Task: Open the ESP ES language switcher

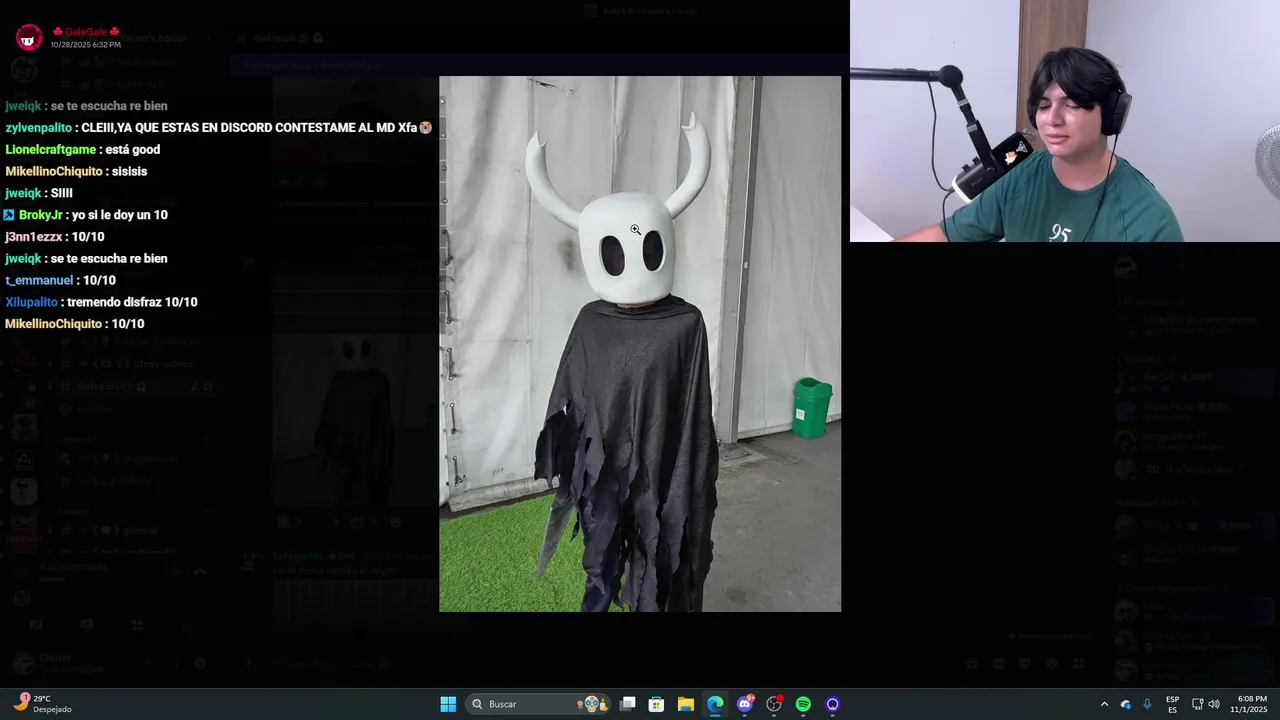Action: 1172,704
